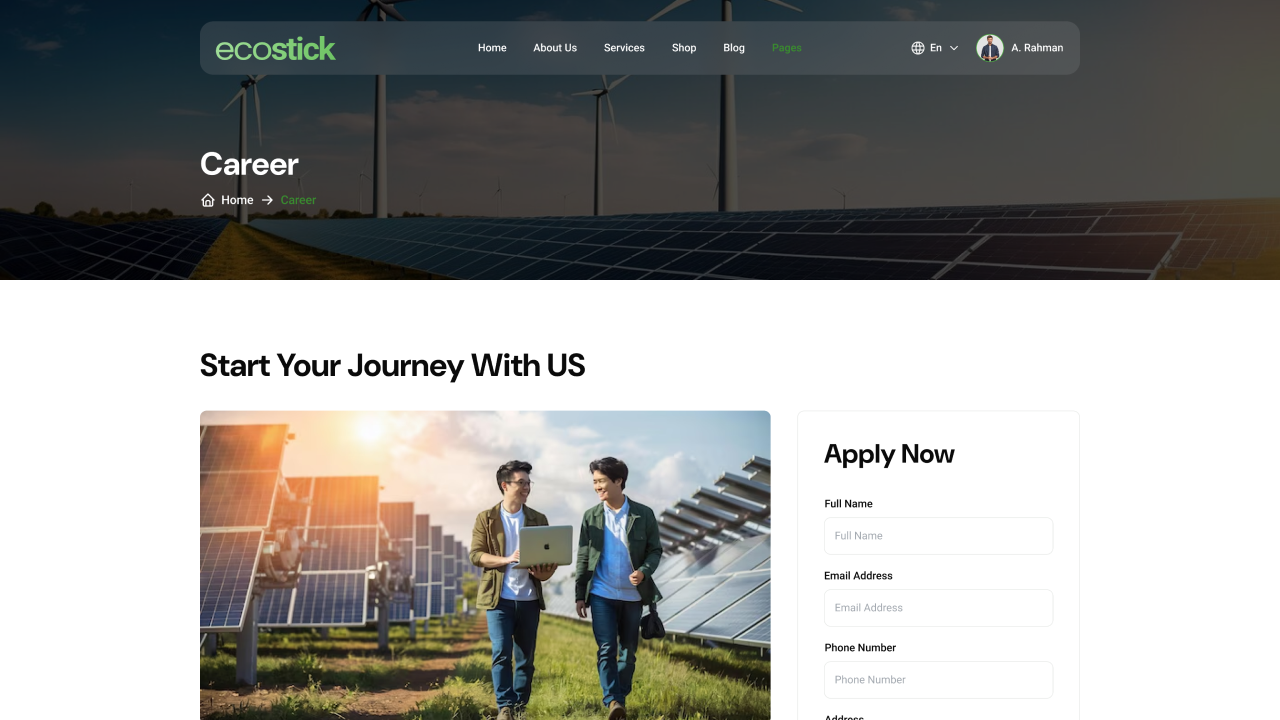
Task: Click the breadcrumb home icon
Action: [x=208, y=200]
